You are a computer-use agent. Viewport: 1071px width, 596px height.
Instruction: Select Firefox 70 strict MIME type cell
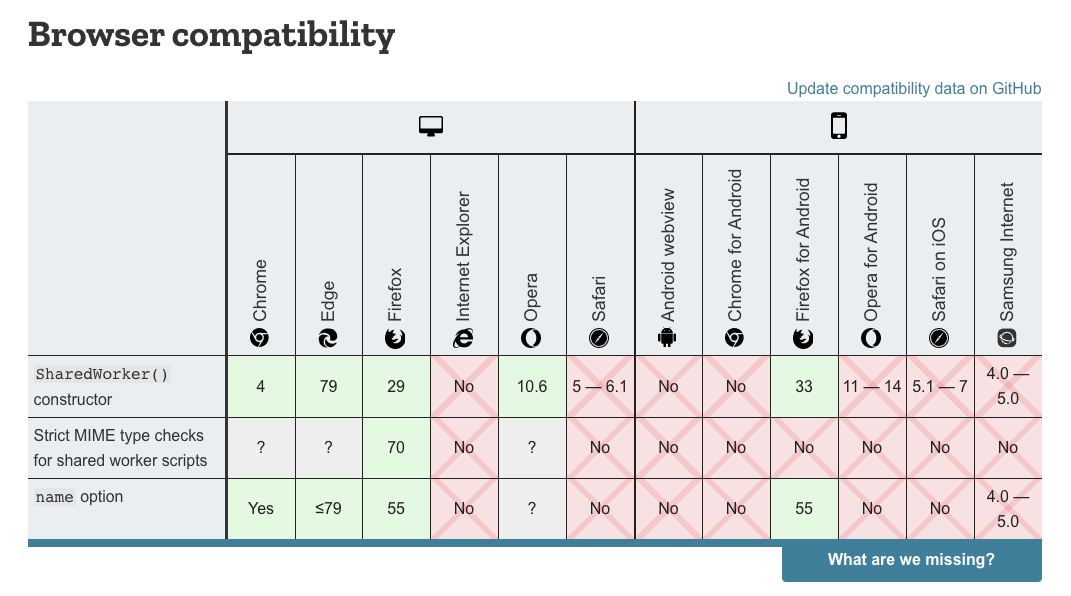tap(396, 448)
